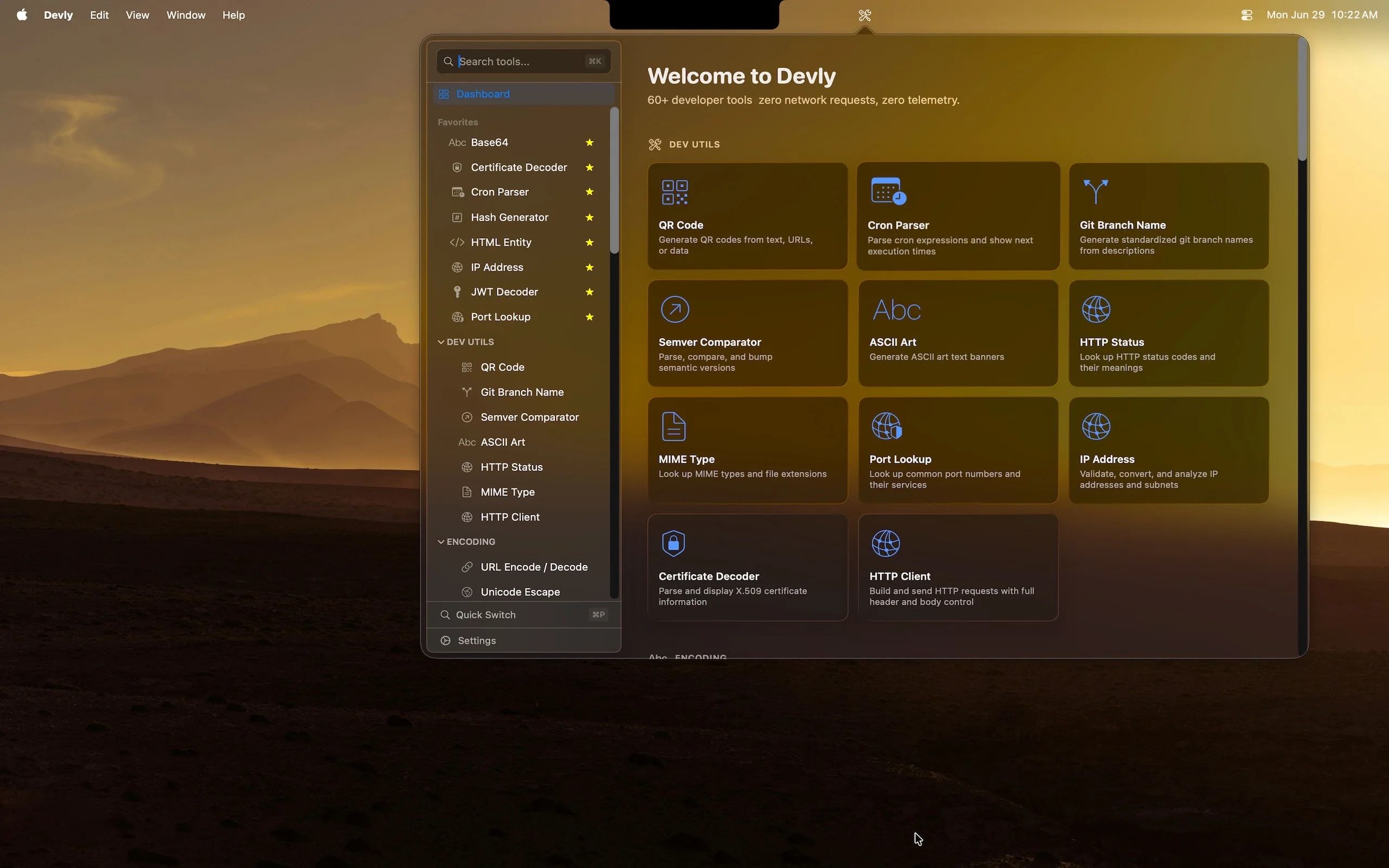Open the Semver Comparator arrow card icon

point(674,309)
